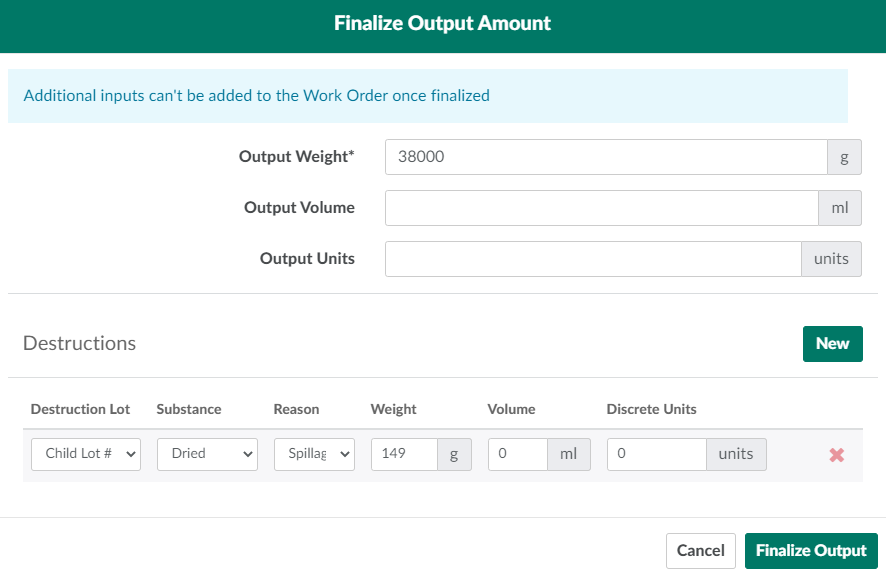Click the ml suffix in destruction row
886x577 pixels.
(569, 454)
